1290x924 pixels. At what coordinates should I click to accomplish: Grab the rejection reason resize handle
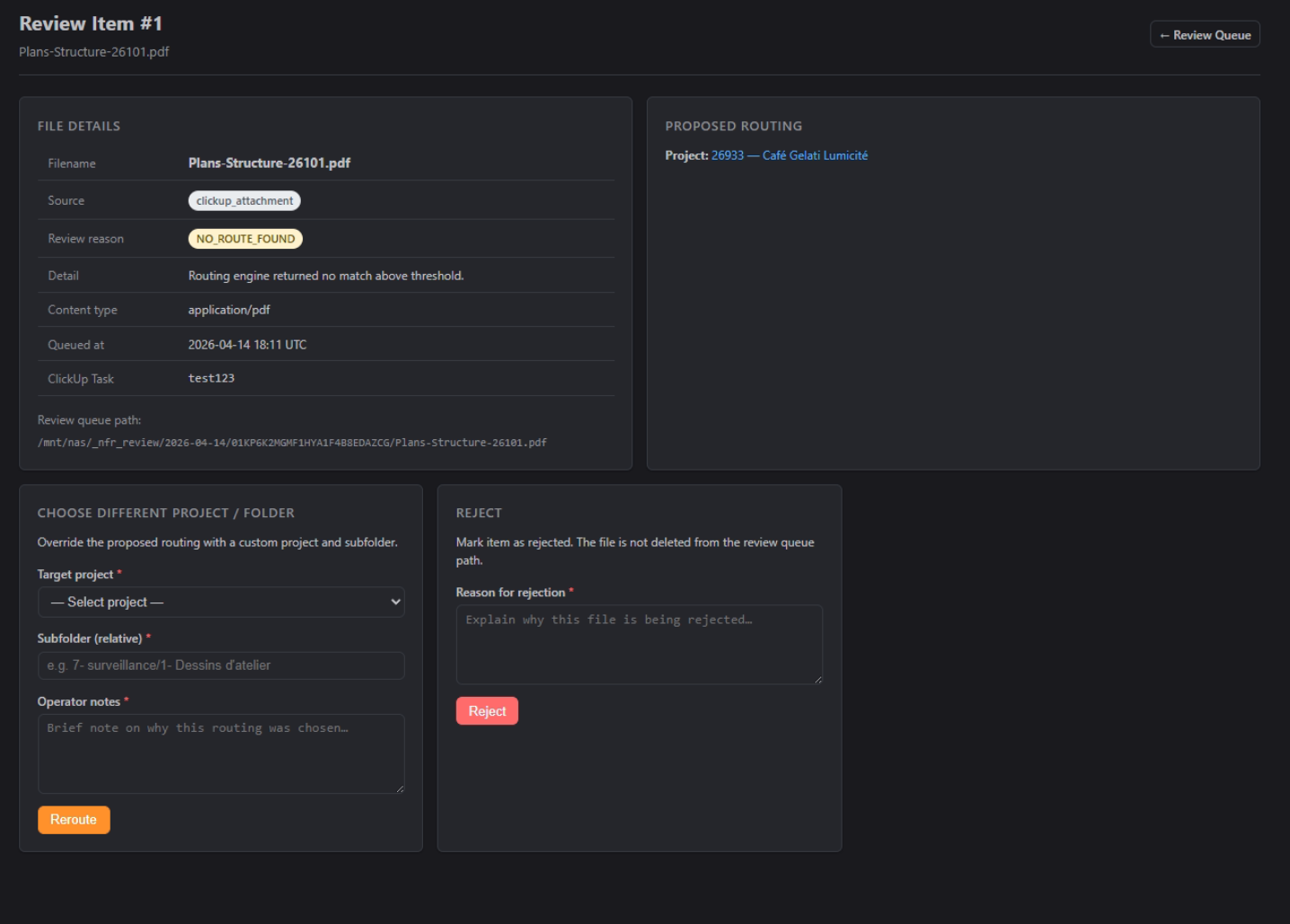coord(817,680)
